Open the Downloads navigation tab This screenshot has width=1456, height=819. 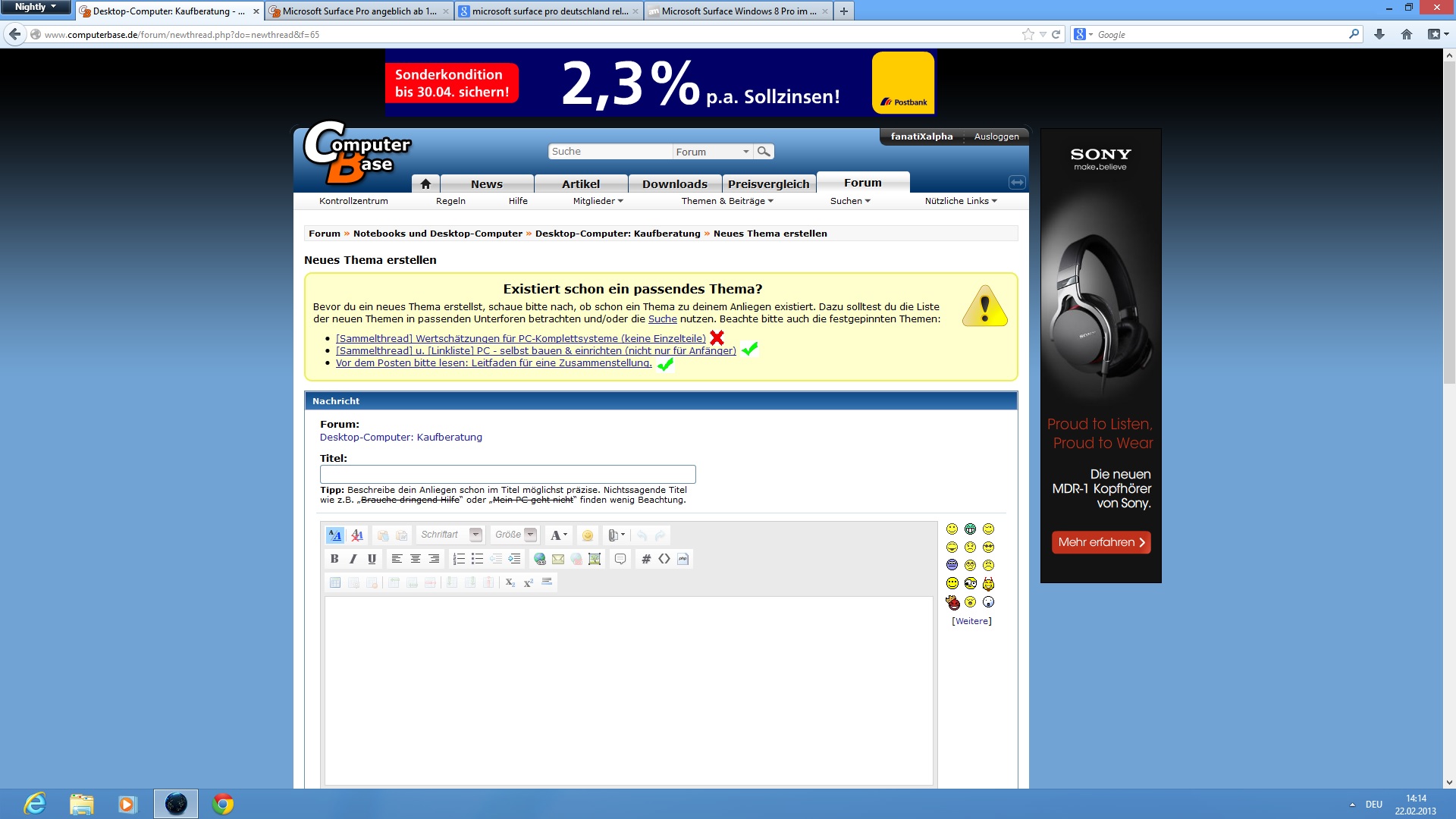coord(674,184)
